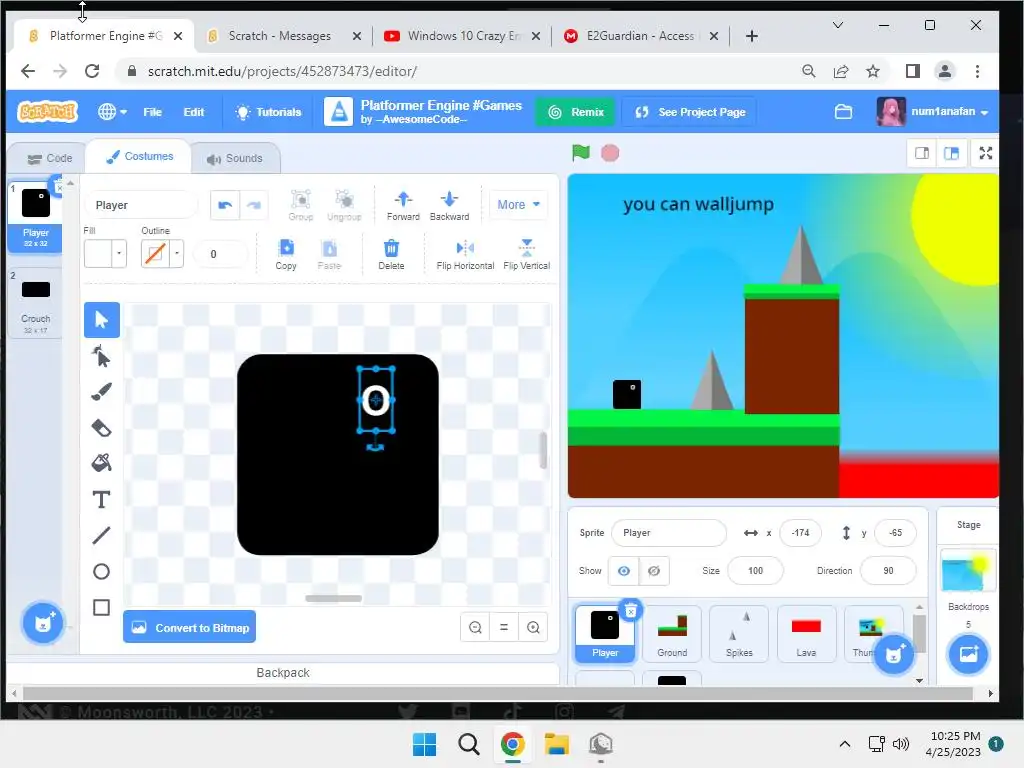Switch to the Sounds tab
Screen dimensions: 1024x768
point(235,158)
